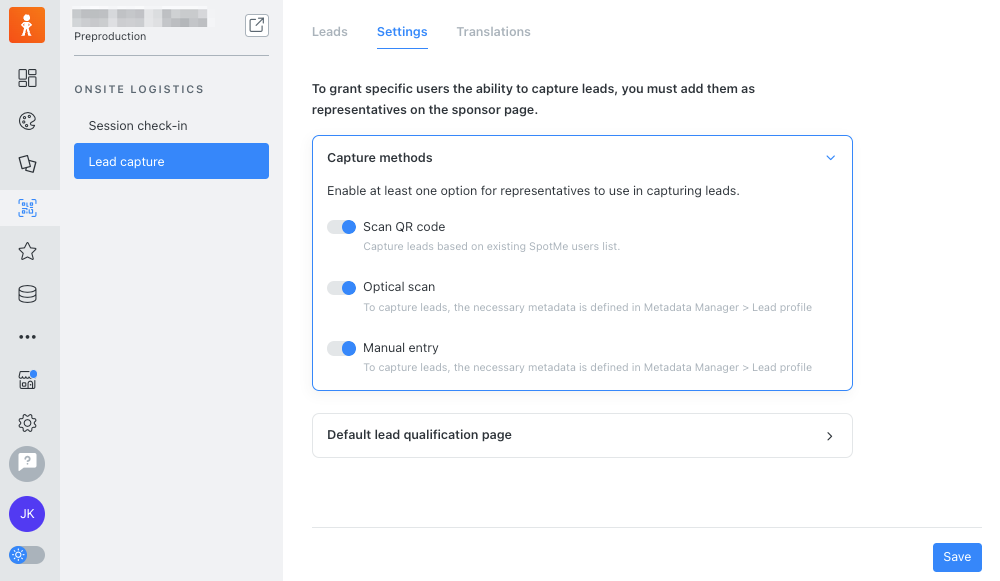
Task: Open the event in new window icon
Action: [257, 26]
